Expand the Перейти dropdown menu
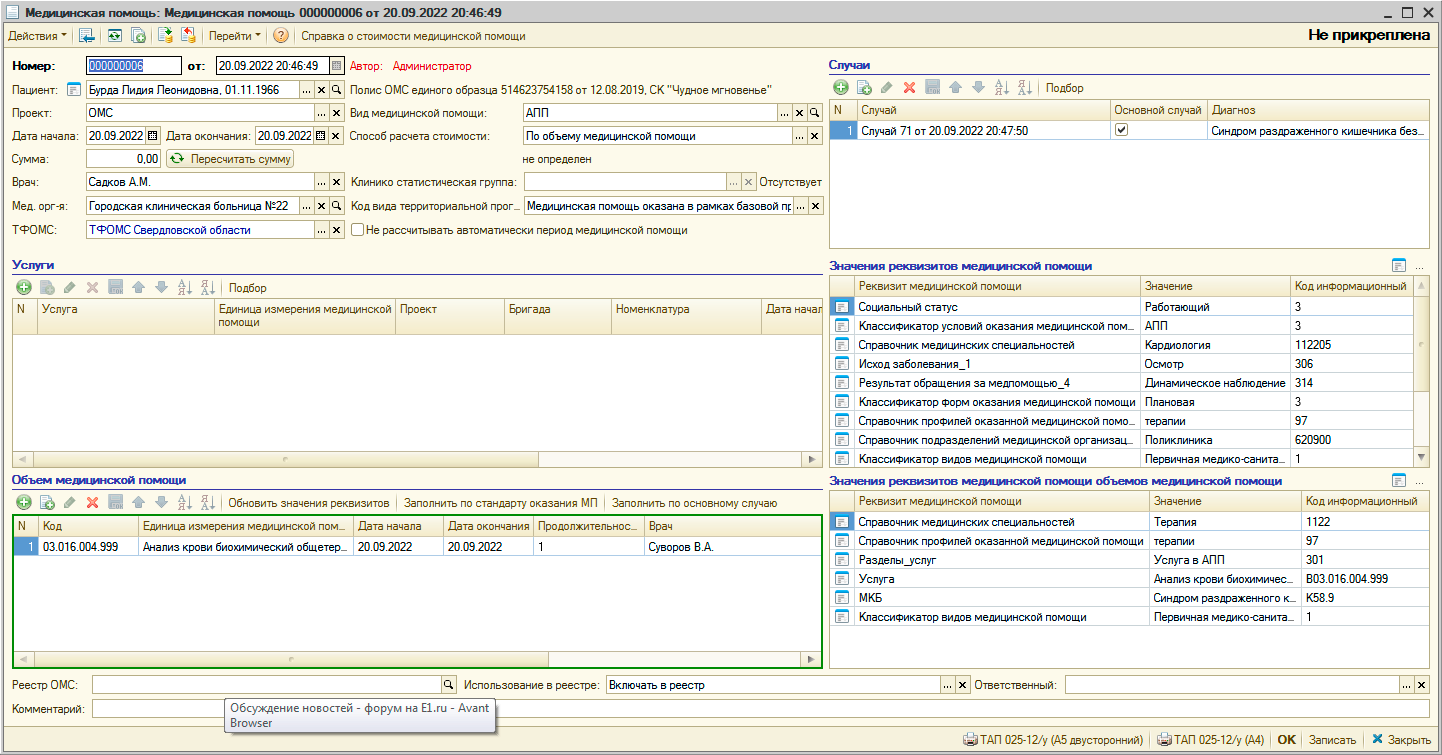This screenshot has height=755, width=1442. [x=235, y=36]
